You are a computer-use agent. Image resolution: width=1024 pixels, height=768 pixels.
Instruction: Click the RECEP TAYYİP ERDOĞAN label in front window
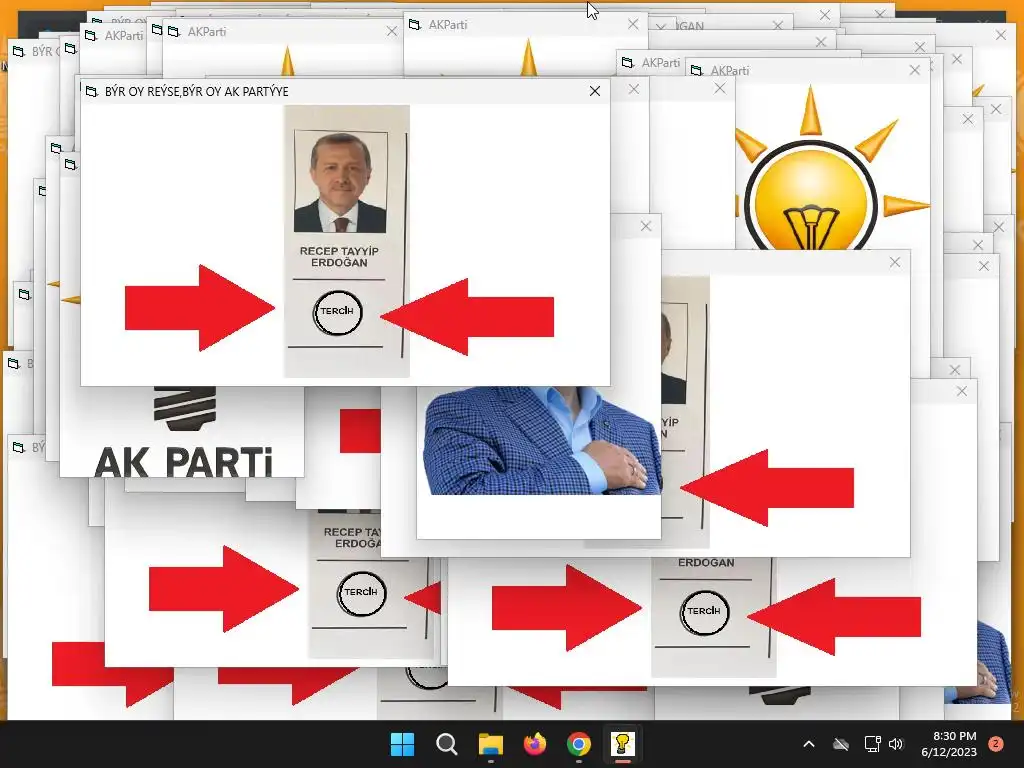[339, 257]
